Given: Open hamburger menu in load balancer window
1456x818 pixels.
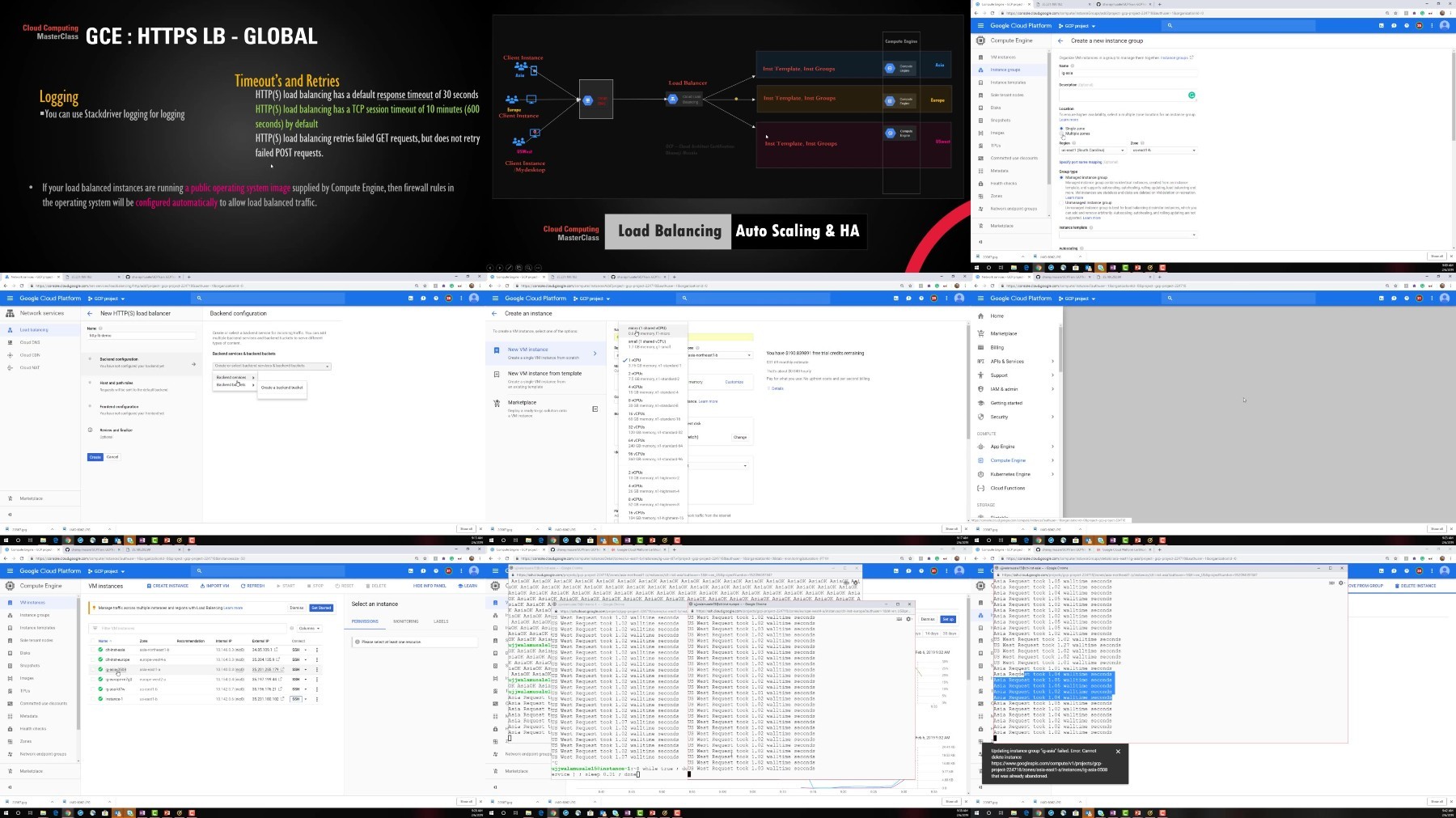Looking at the screenshot, I should pyautogui.click(x=10, y=299).
